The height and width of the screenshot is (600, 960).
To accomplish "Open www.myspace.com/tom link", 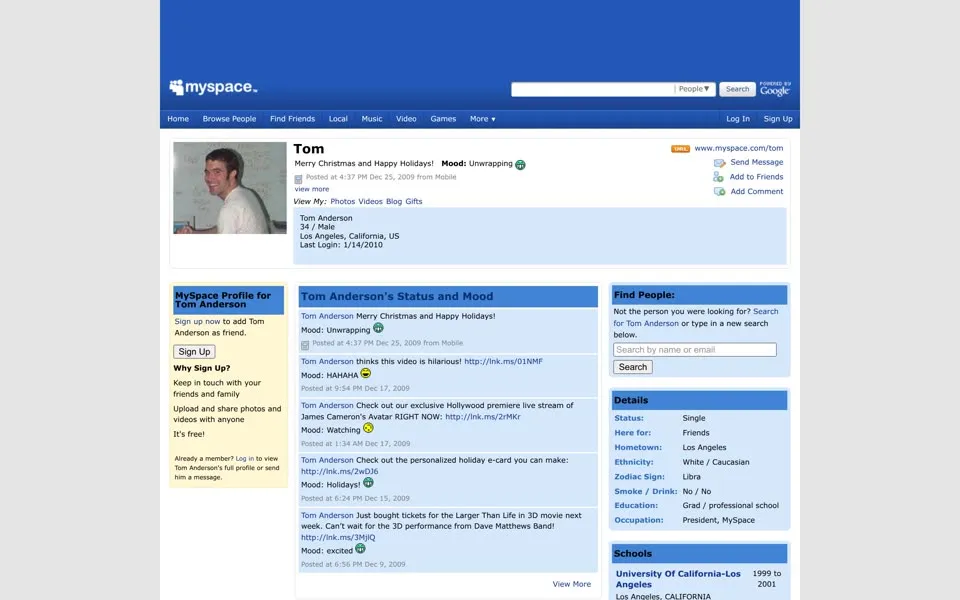I will pos(738,148).
